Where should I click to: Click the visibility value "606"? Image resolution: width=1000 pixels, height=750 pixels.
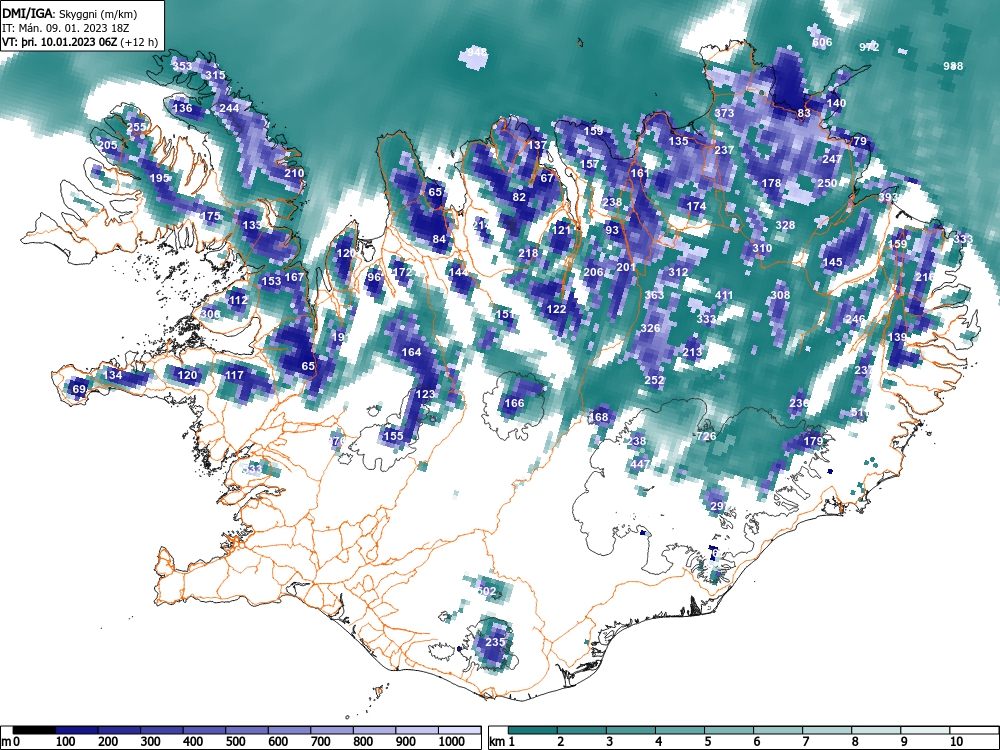[x=822, y=43]
